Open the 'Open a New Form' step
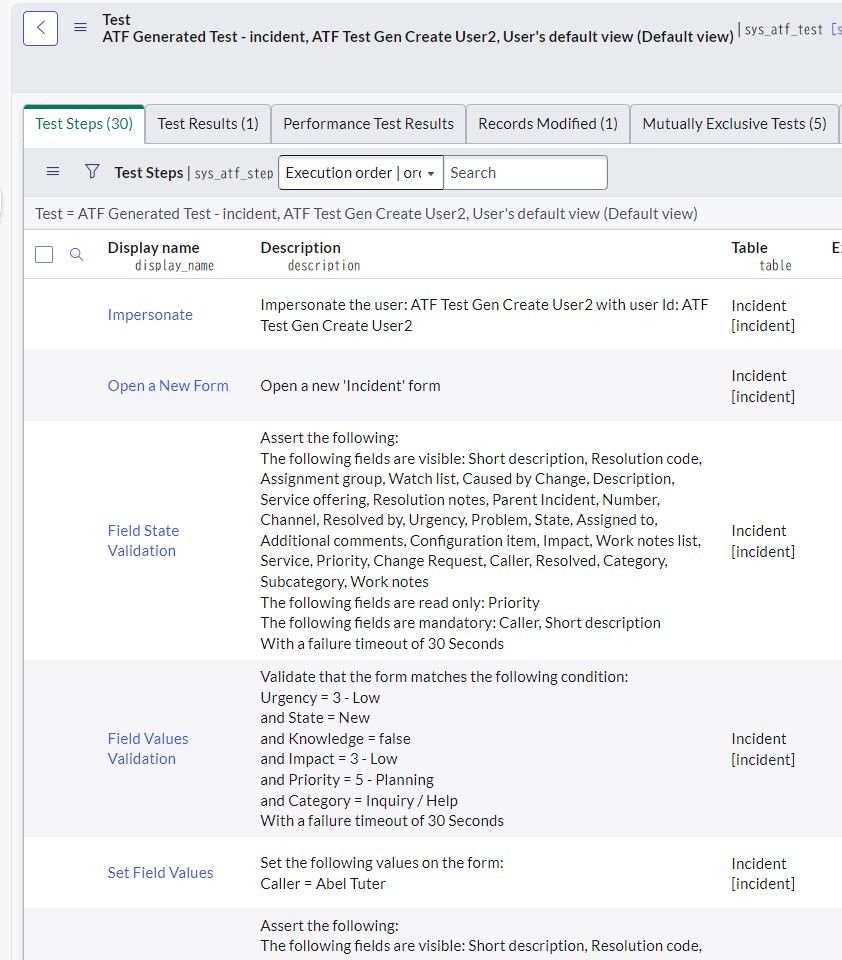842x960 pixels. click(167, 385)
